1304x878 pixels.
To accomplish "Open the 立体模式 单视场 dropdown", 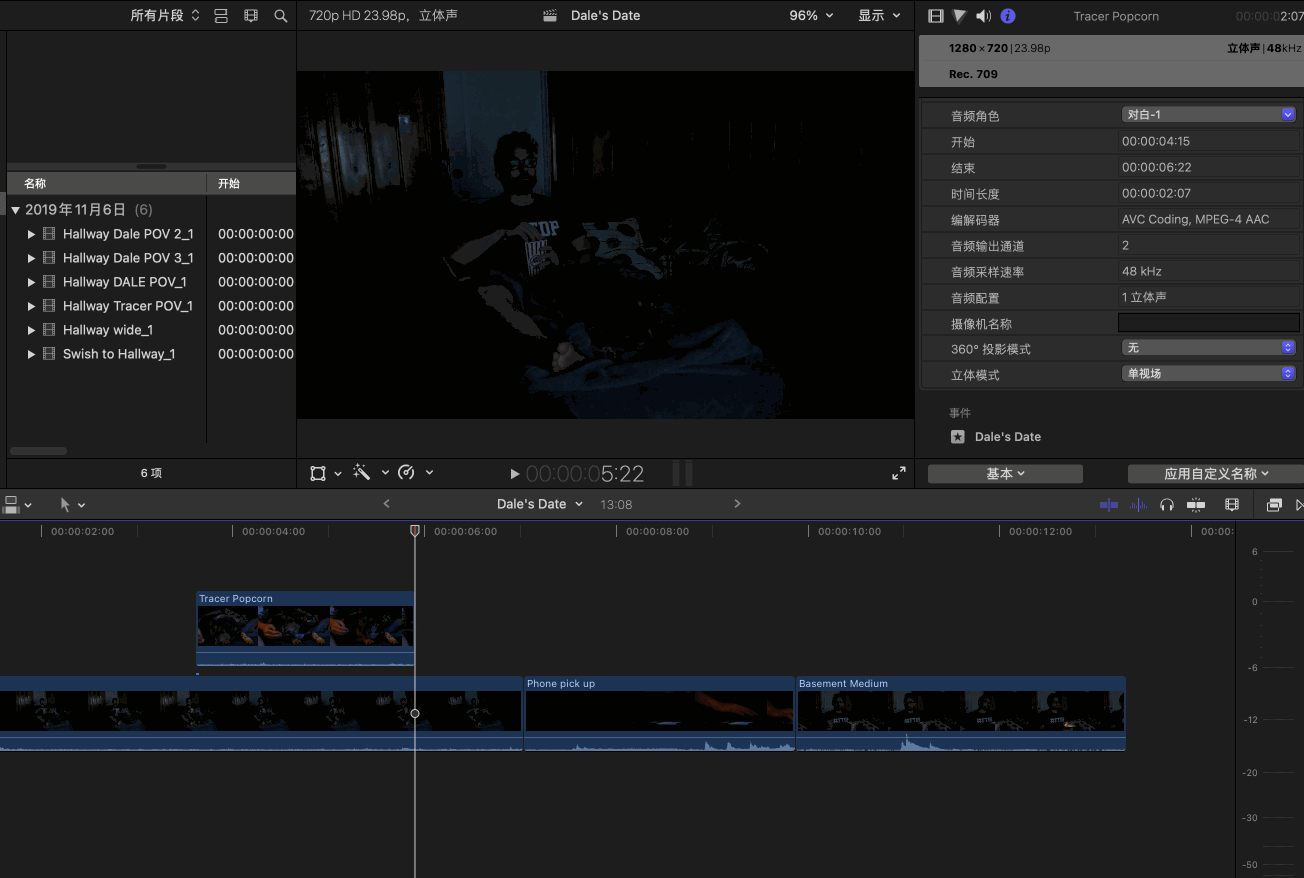I will (x=1209, y=374).
